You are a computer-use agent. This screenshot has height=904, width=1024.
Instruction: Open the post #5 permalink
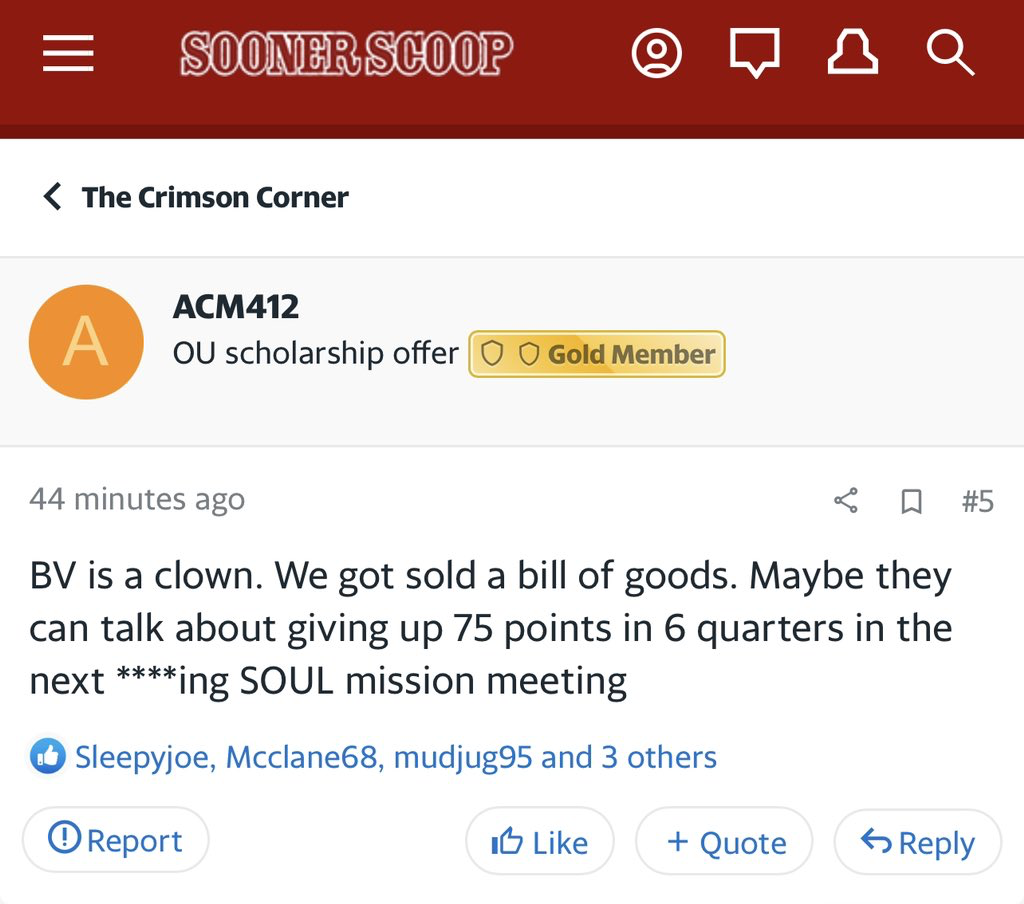[x=977, y=500]
